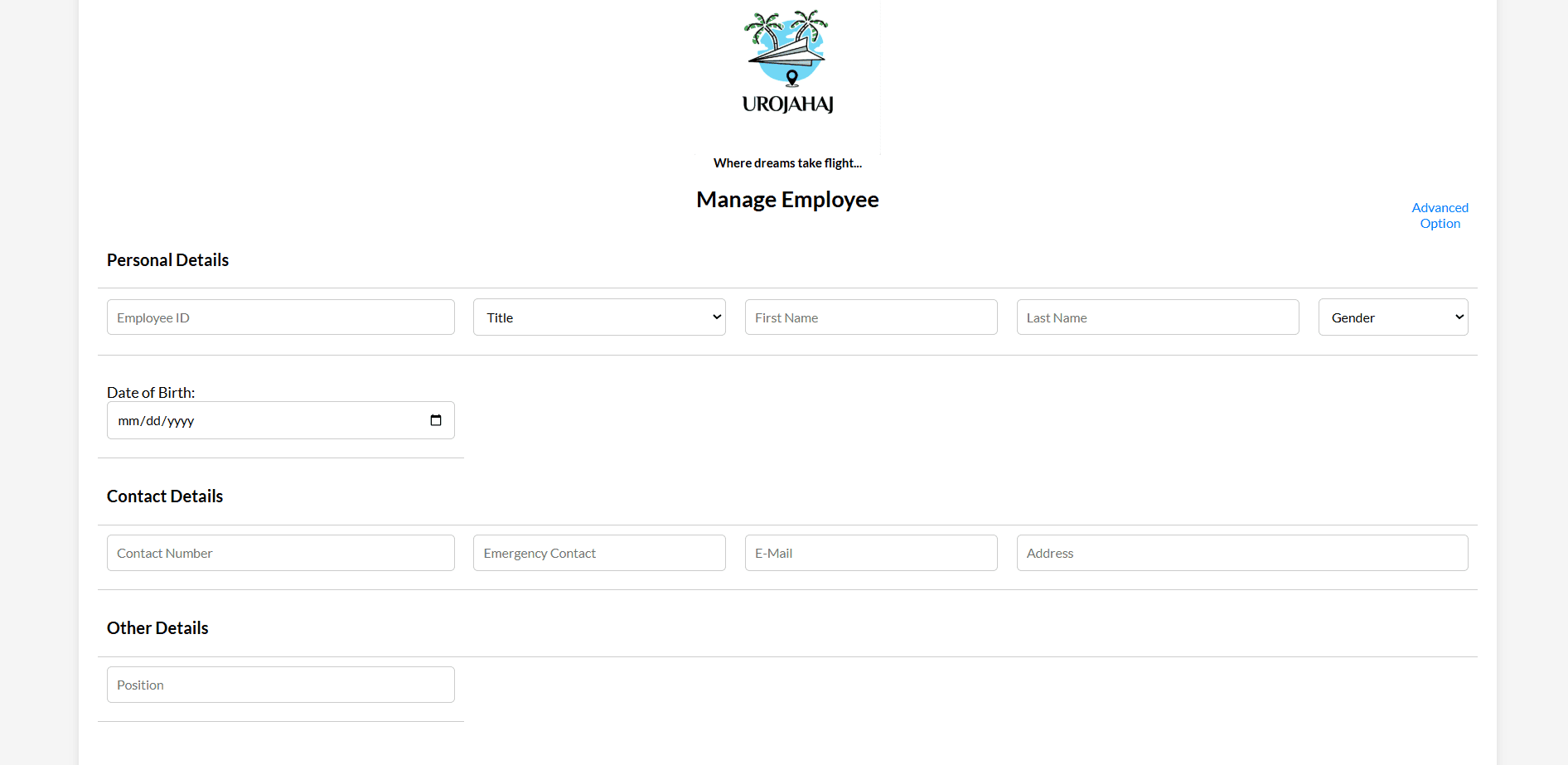This screenshot has height=765, width=1568.
Task: Focus the Employee ID field
Action: tap(280, 317)
